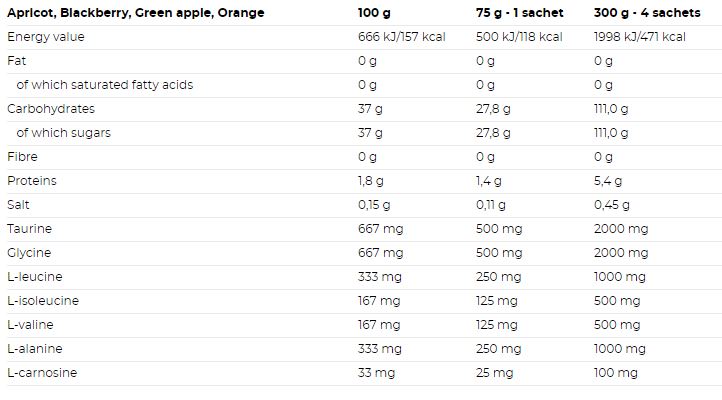Click the L-carnosine '33 mg' value
722x400 pixels.
[376, 373]
